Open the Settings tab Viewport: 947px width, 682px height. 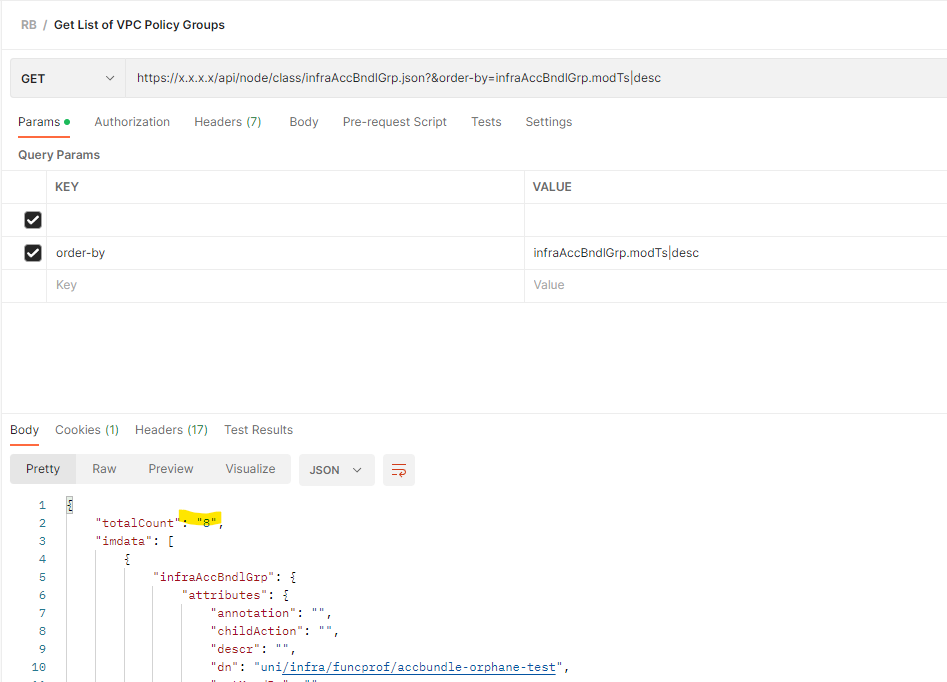tap(548, 122)
